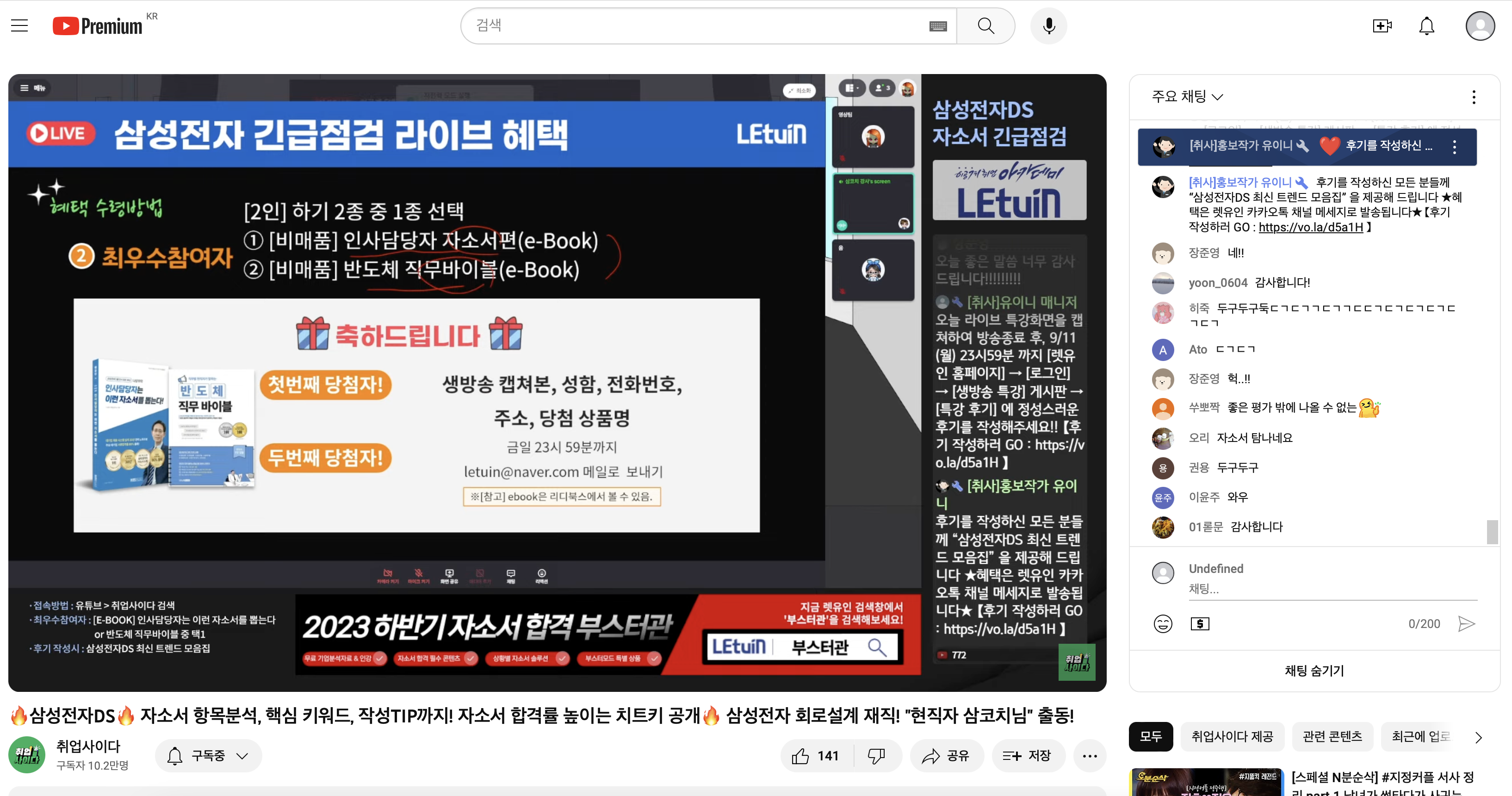This screenshot has width=1512, height=796.
Task: Open live chat options three-dot menu
Action: pyautogui.click(x=1473, y=97)
